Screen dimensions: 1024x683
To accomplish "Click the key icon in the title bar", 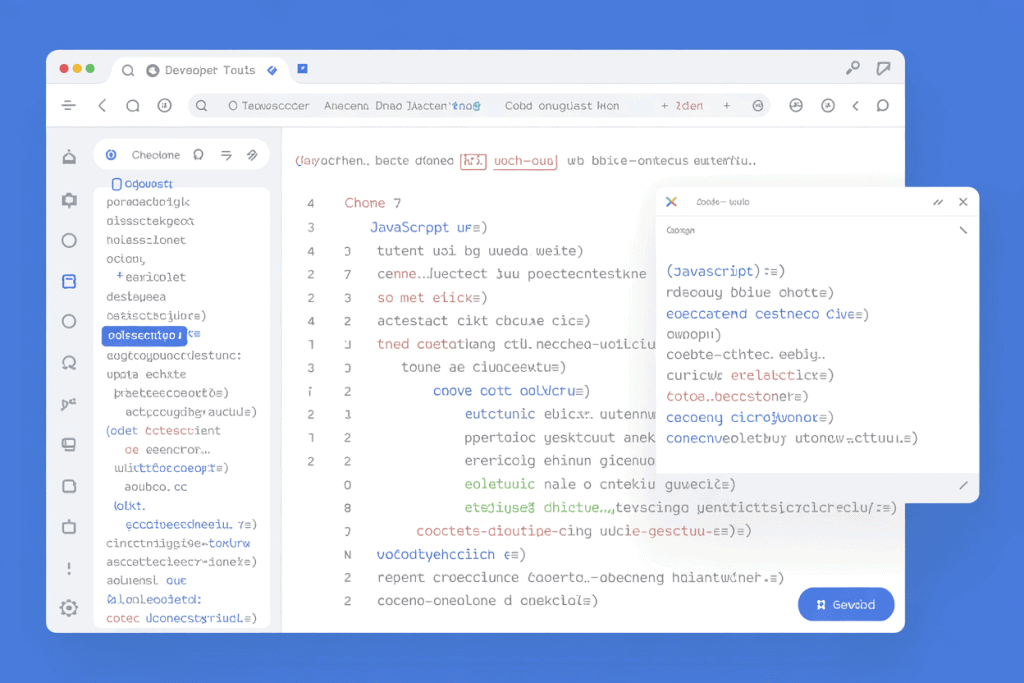I will (x=852, y=69).
